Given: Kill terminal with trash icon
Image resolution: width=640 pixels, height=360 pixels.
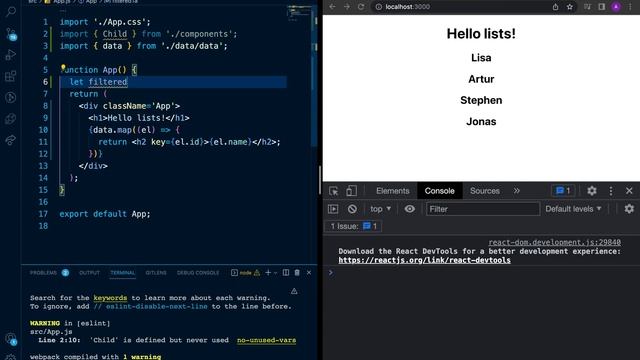Looking at the screenshot, I should tap(297, 273).
